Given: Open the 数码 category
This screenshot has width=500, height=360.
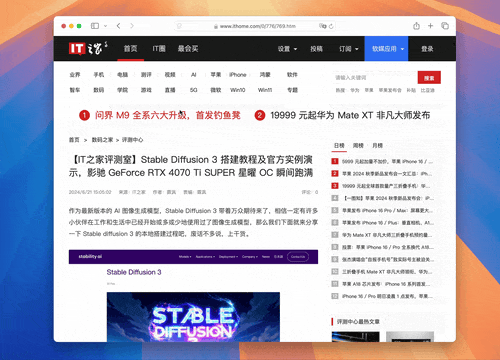Looking at the screenshot, I should [x=99, y=90].
